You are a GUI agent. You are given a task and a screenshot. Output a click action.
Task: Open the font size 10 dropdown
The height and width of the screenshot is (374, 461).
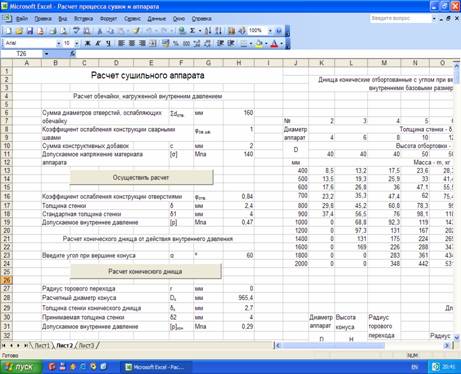(x=76, y=43)
